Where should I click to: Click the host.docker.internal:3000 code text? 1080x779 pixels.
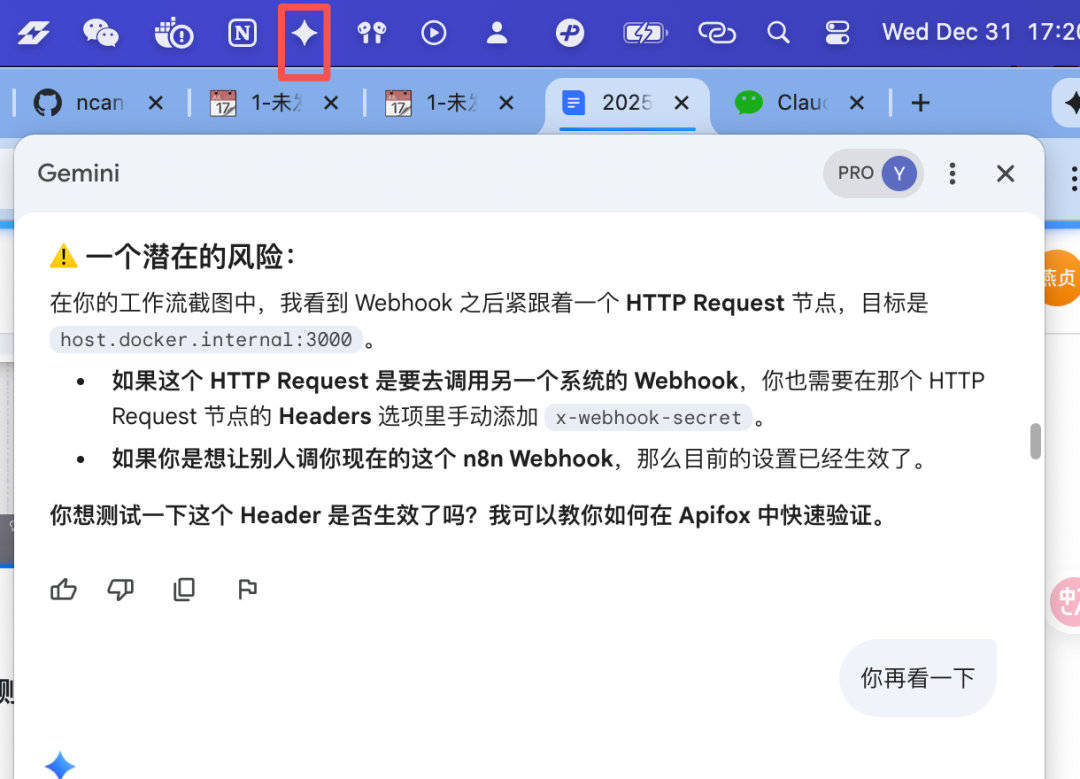click(x=206, y=340)
